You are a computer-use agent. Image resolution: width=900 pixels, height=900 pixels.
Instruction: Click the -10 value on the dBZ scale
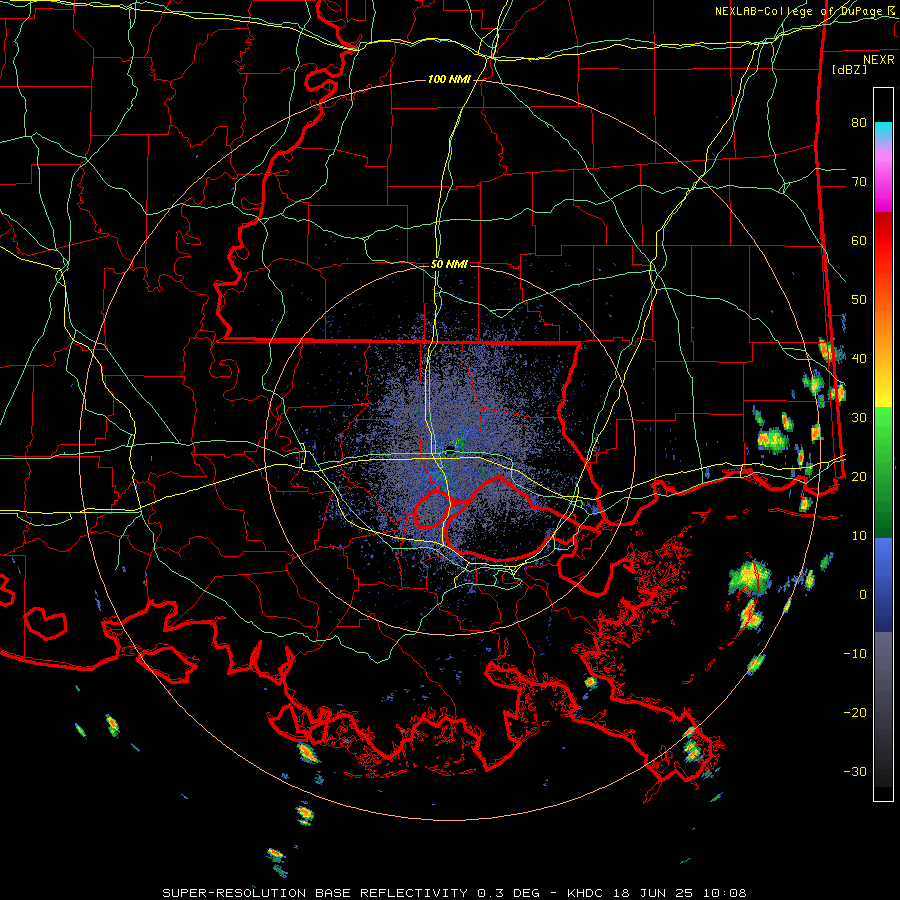click(x=855, y=653)
